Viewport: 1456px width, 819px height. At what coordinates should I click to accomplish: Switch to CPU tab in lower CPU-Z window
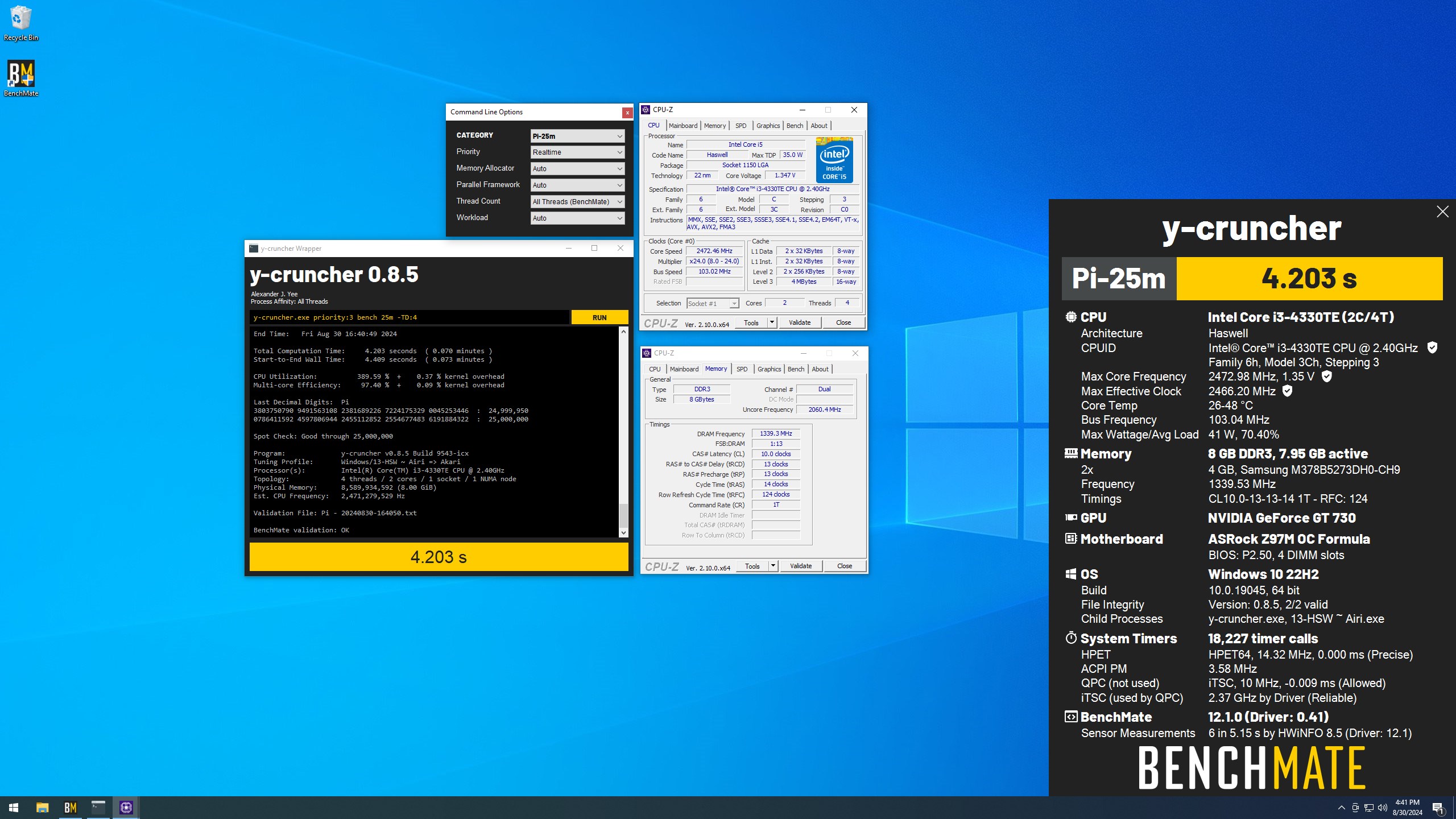655,369
